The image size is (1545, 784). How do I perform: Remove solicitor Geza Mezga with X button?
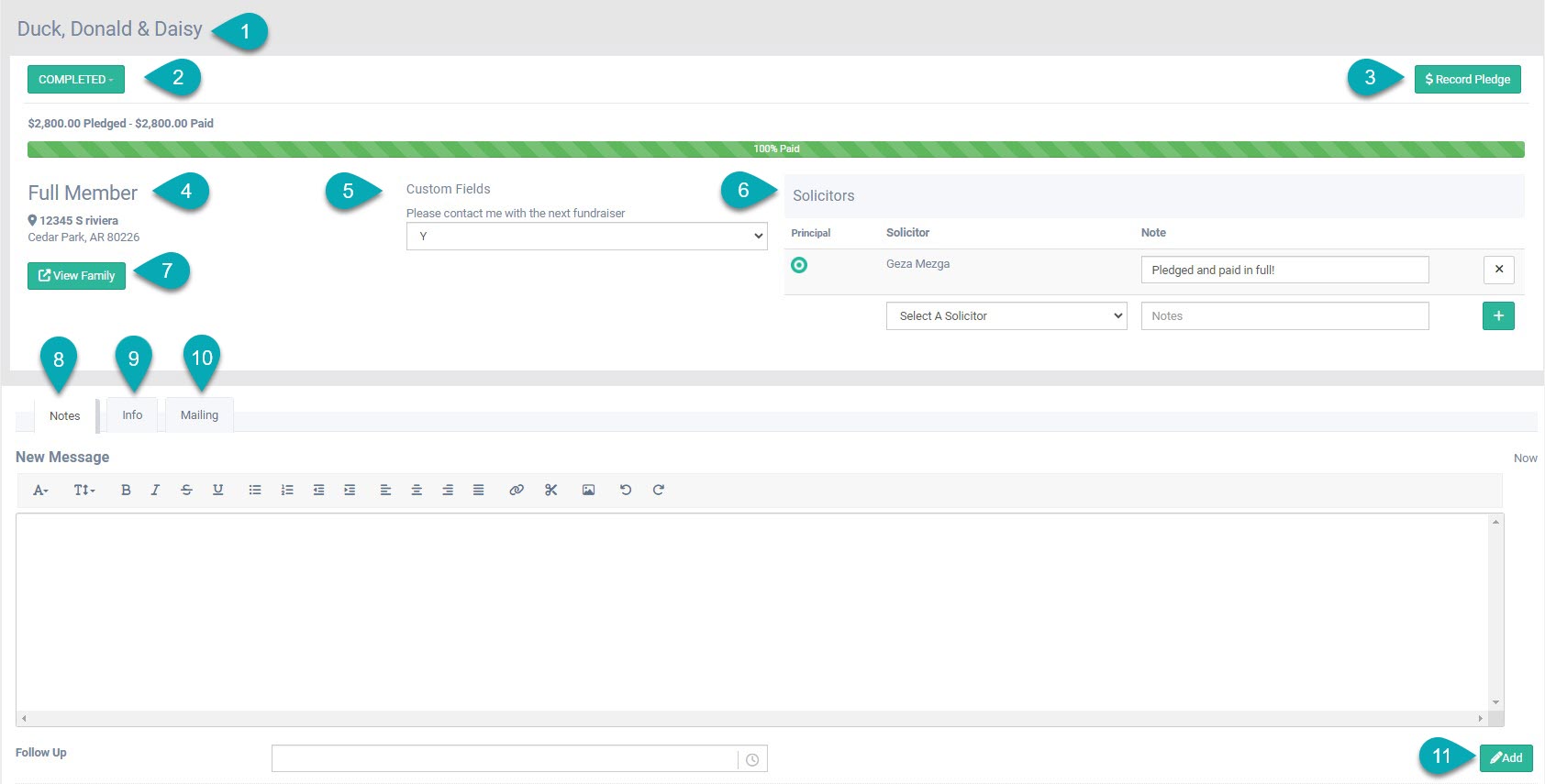(x=1498, y=270)
